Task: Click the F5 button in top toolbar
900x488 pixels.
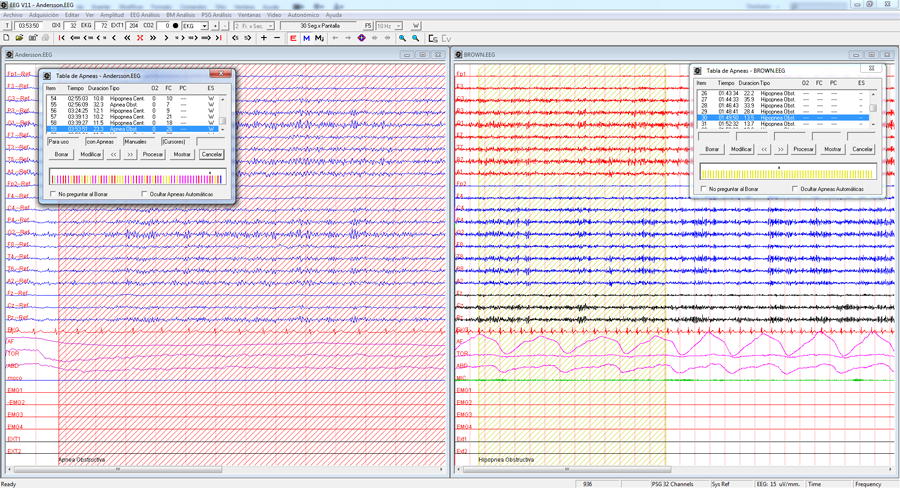Action: [368, 26]
